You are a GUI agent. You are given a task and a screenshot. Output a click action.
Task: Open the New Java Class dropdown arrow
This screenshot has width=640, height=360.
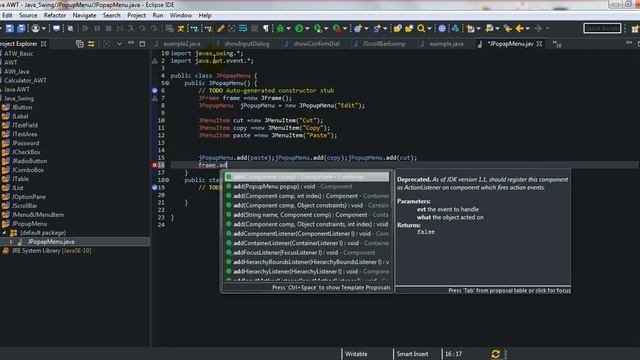point(385,29)
